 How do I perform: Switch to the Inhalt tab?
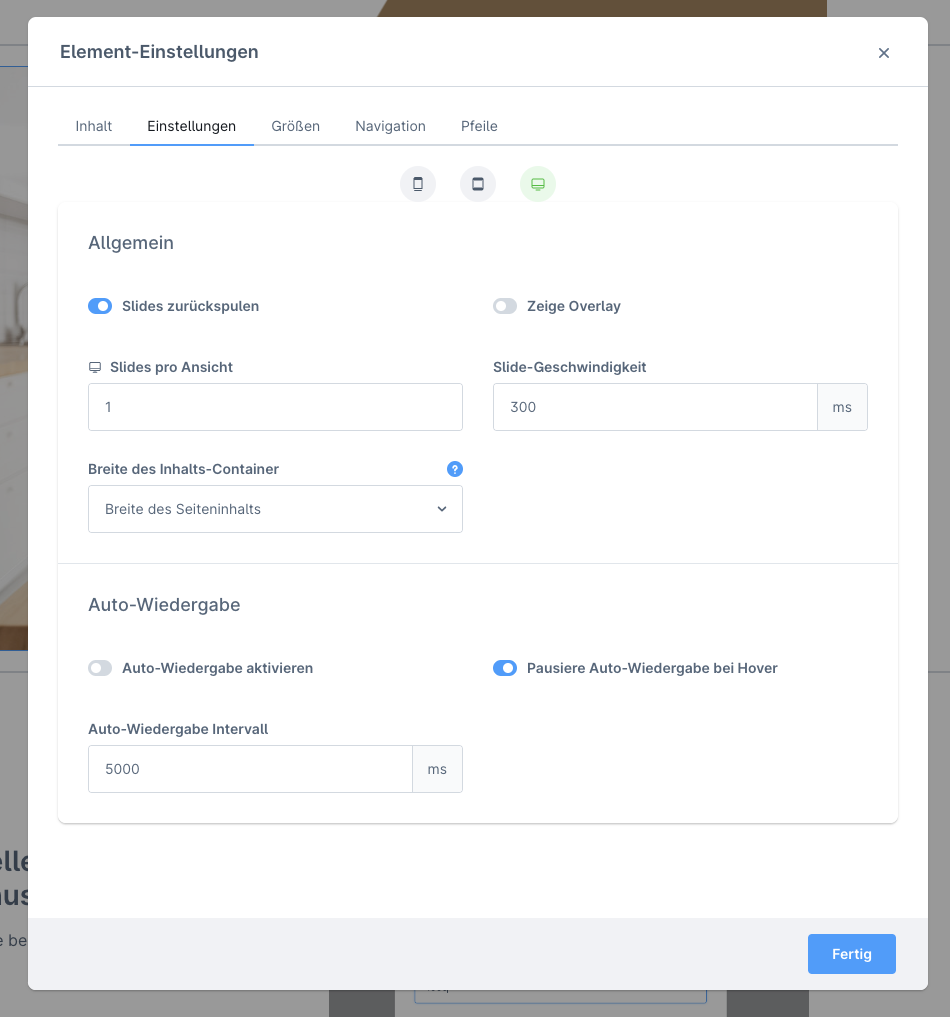pos(94,126)
